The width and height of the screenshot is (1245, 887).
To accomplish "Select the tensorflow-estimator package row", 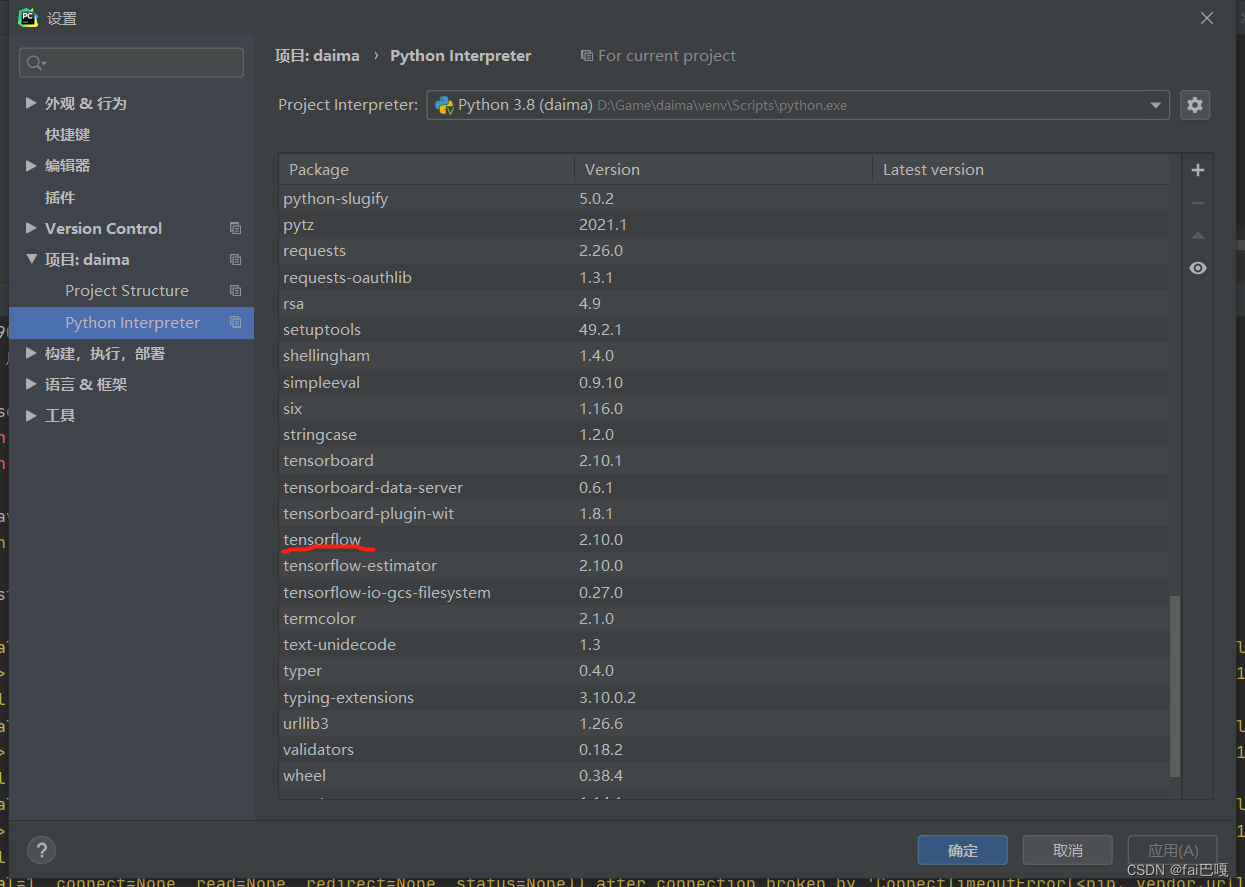I will click(x=724, y=565).
